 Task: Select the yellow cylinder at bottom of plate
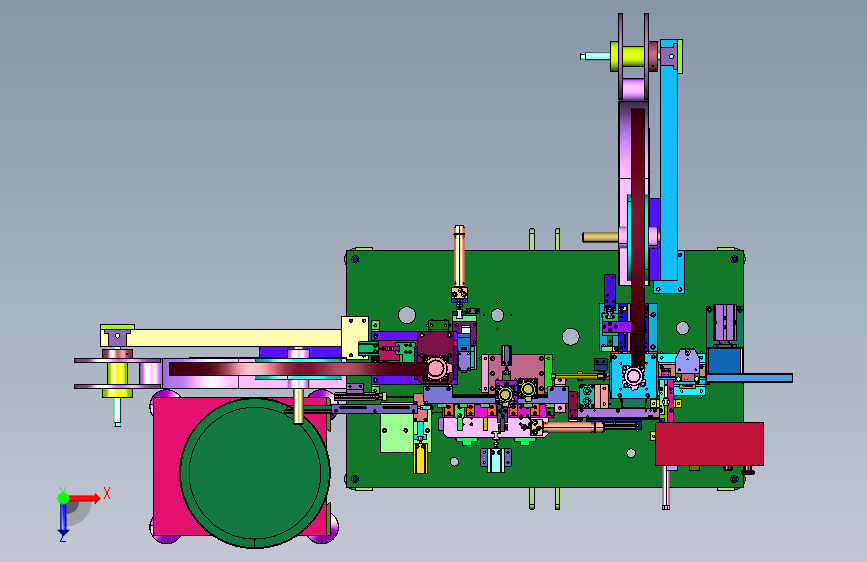tap(421, 459)
